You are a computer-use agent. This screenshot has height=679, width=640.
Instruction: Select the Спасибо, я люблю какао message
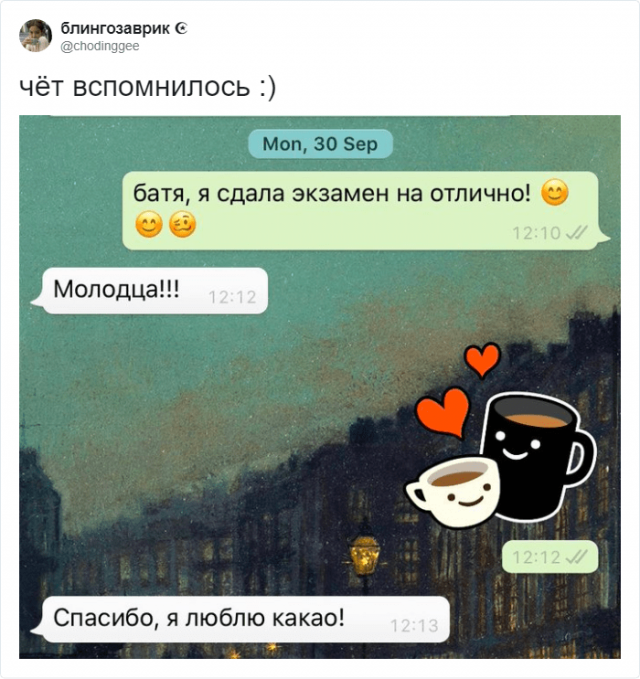point(241,619)
